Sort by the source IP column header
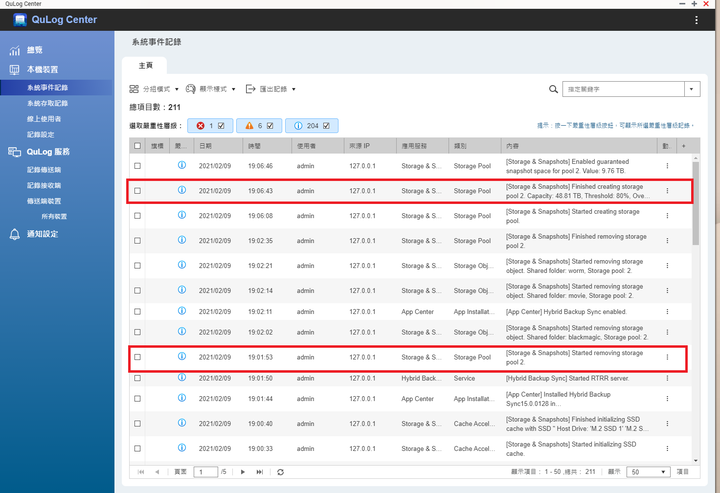Screen dimensions: 720x493 [370, 146]
